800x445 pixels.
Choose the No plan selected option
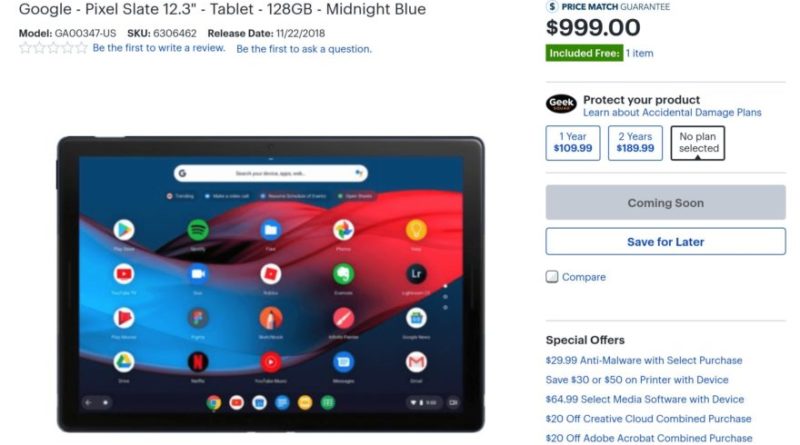[697, 143]
